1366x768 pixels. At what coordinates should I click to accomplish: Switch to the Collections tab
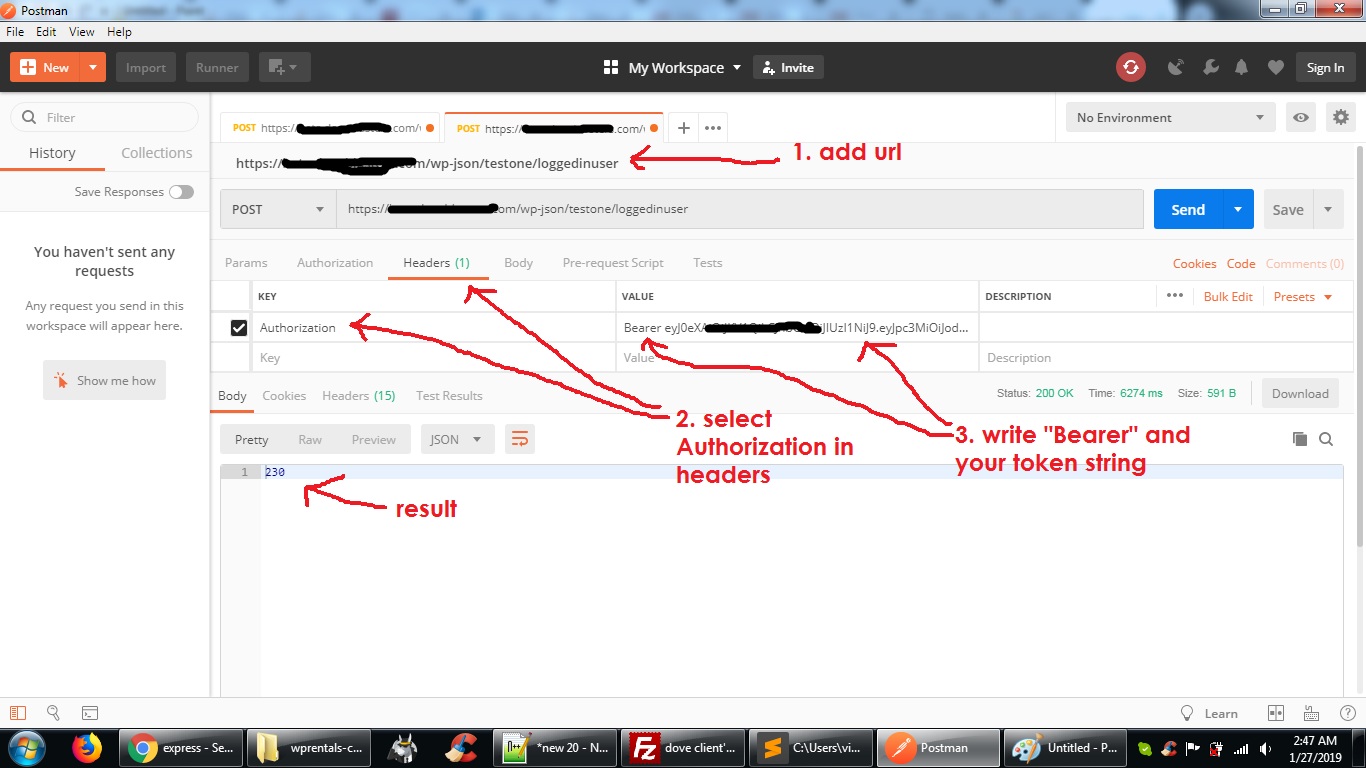pyautogui.click(x=156, y=153)
